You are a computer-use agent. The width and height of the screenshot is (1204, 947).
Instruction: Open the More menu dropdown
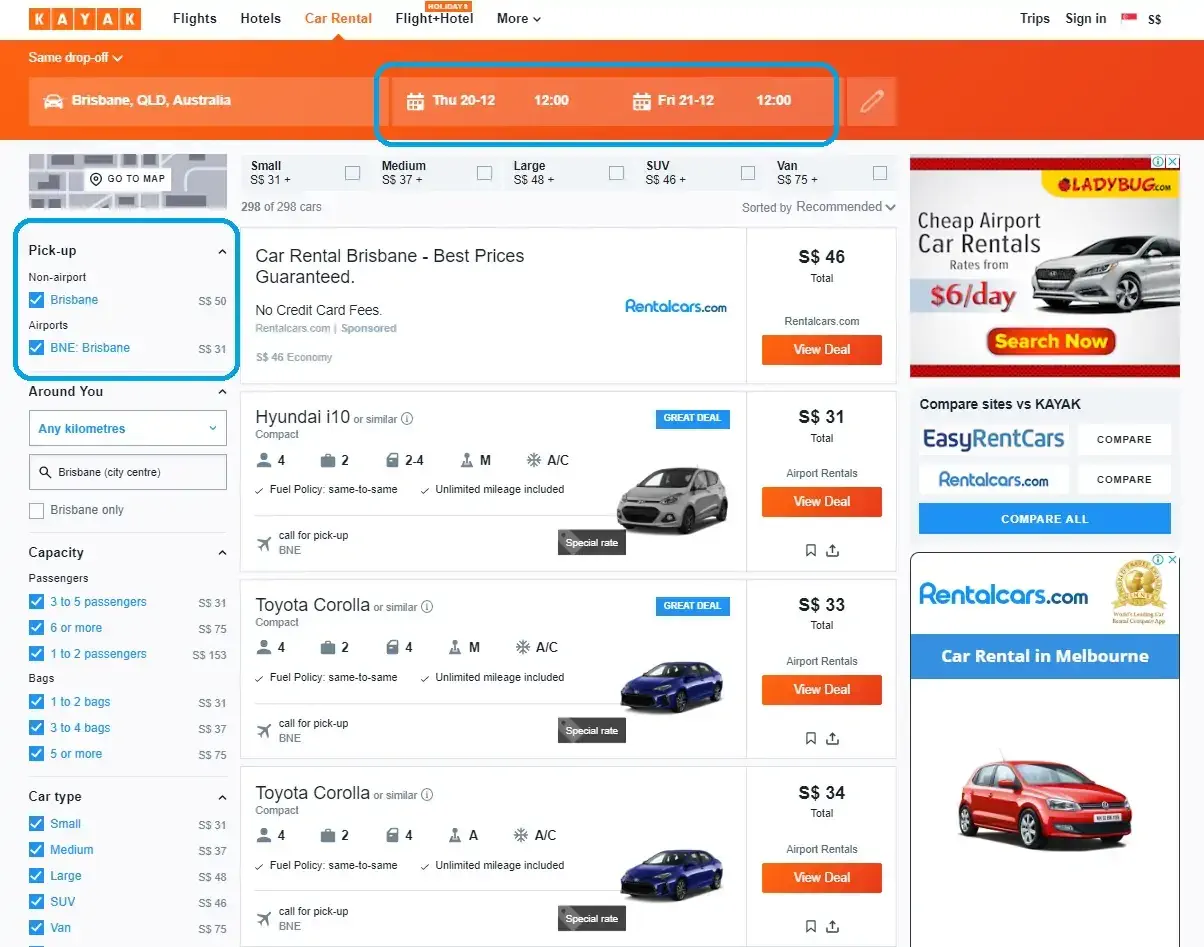coord(519,18)
